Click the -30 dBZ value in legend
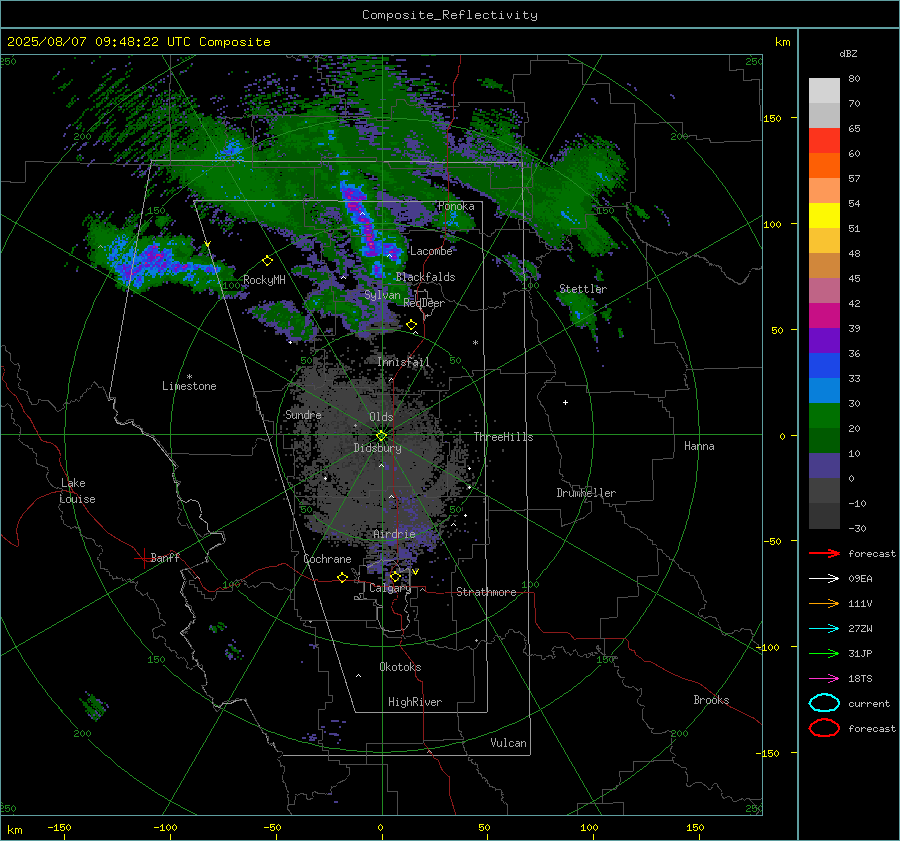This screenshot has height=841, width=900. coord(857,528)
